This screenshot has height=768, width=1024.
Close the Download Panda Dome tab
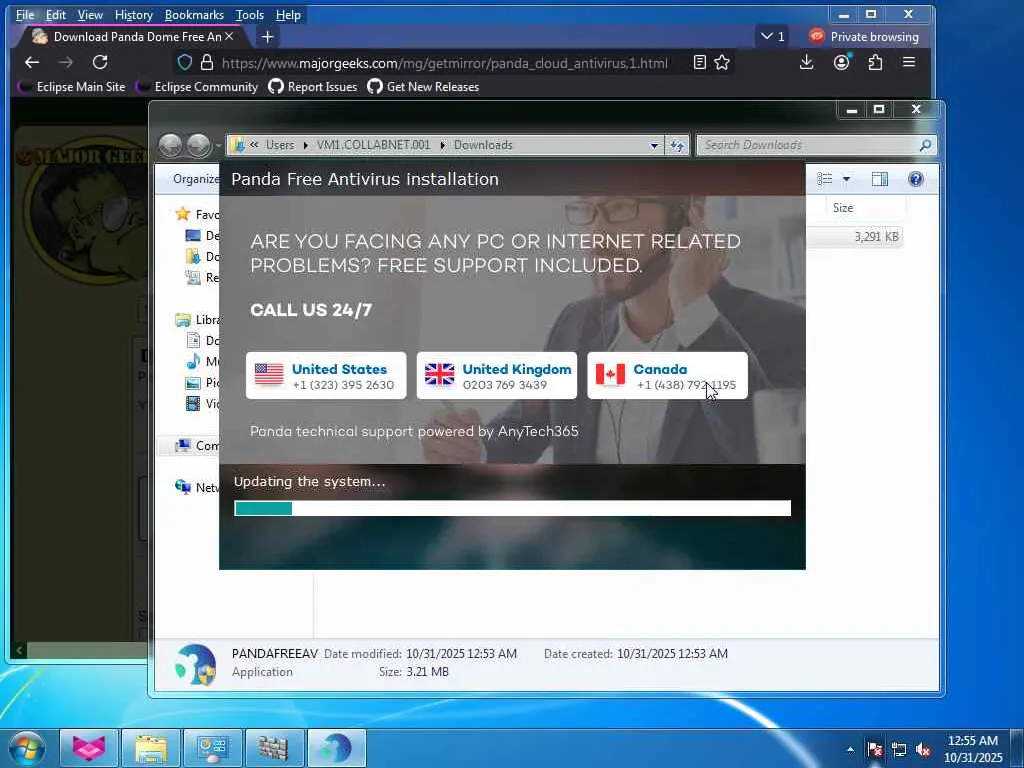point(229,37)
